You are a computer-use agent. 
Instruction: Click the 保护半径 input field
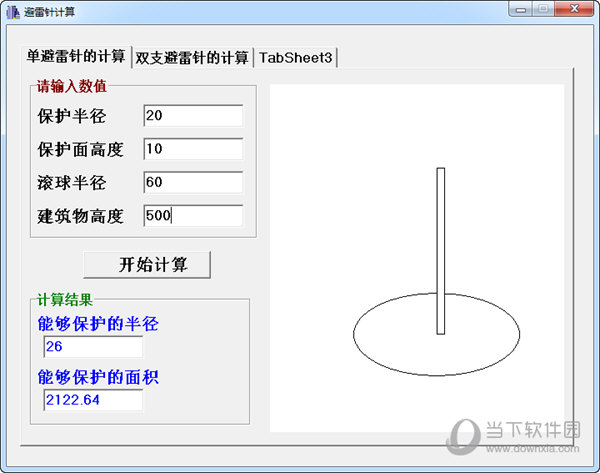point(193,116)
